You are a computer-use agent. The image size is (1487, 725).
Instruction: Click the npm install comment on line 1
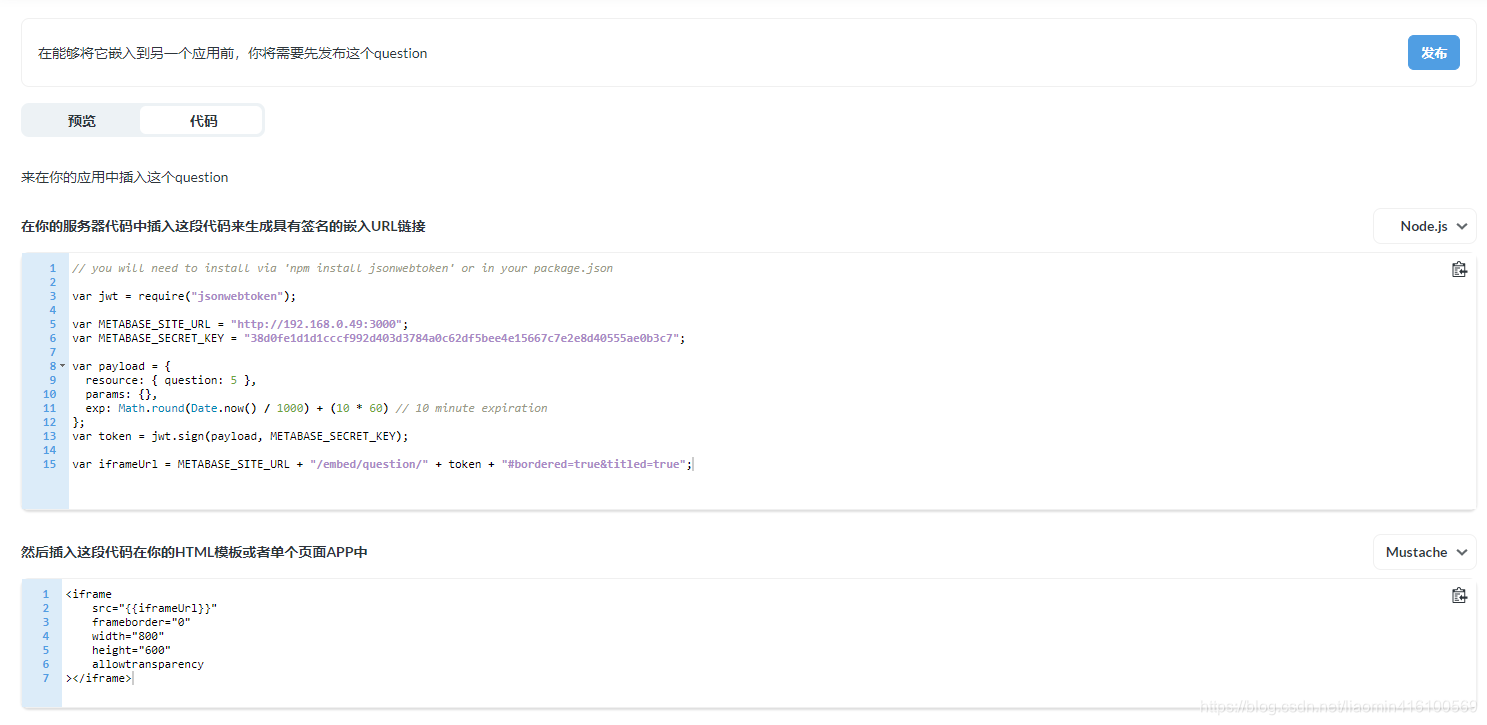pyautogui.click(x=342, y=268)
